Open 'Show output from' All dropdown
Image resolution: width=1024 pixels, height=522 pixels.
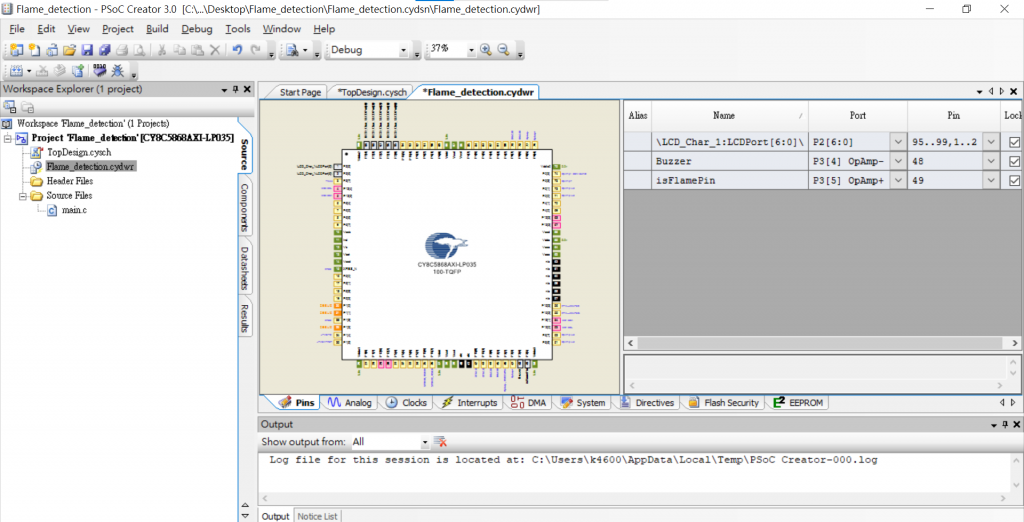point(424,442)
